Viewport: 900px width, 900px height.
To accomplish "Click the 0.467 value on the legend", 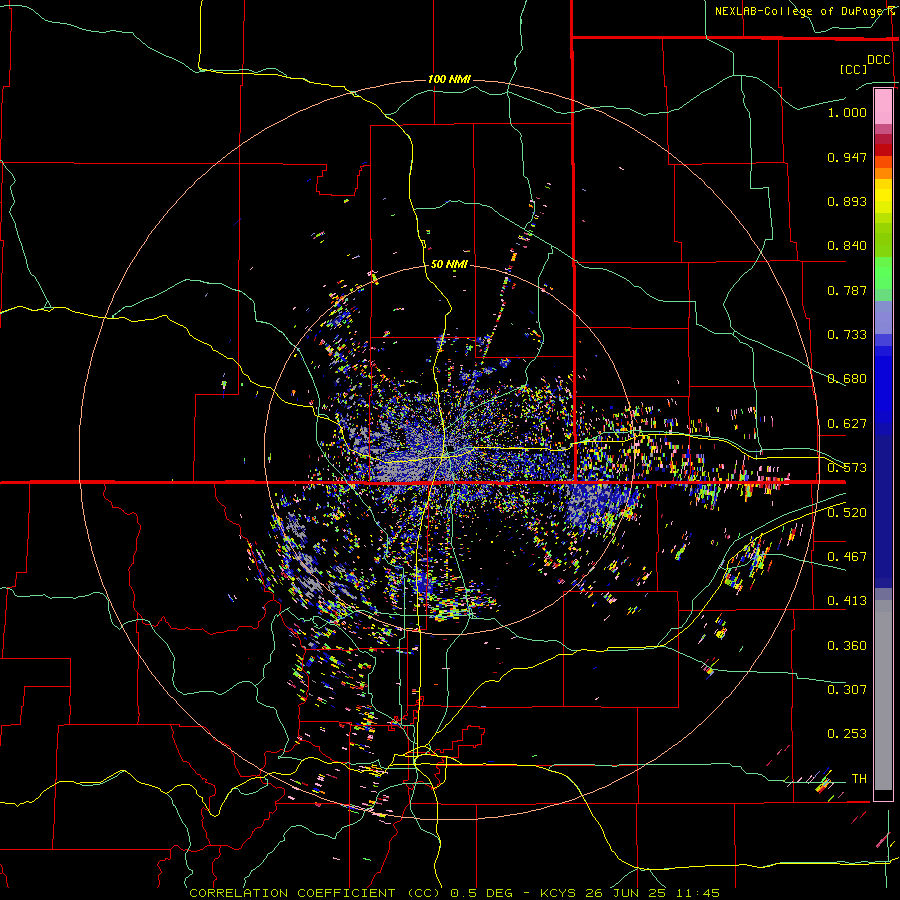I will click(847, 557).
